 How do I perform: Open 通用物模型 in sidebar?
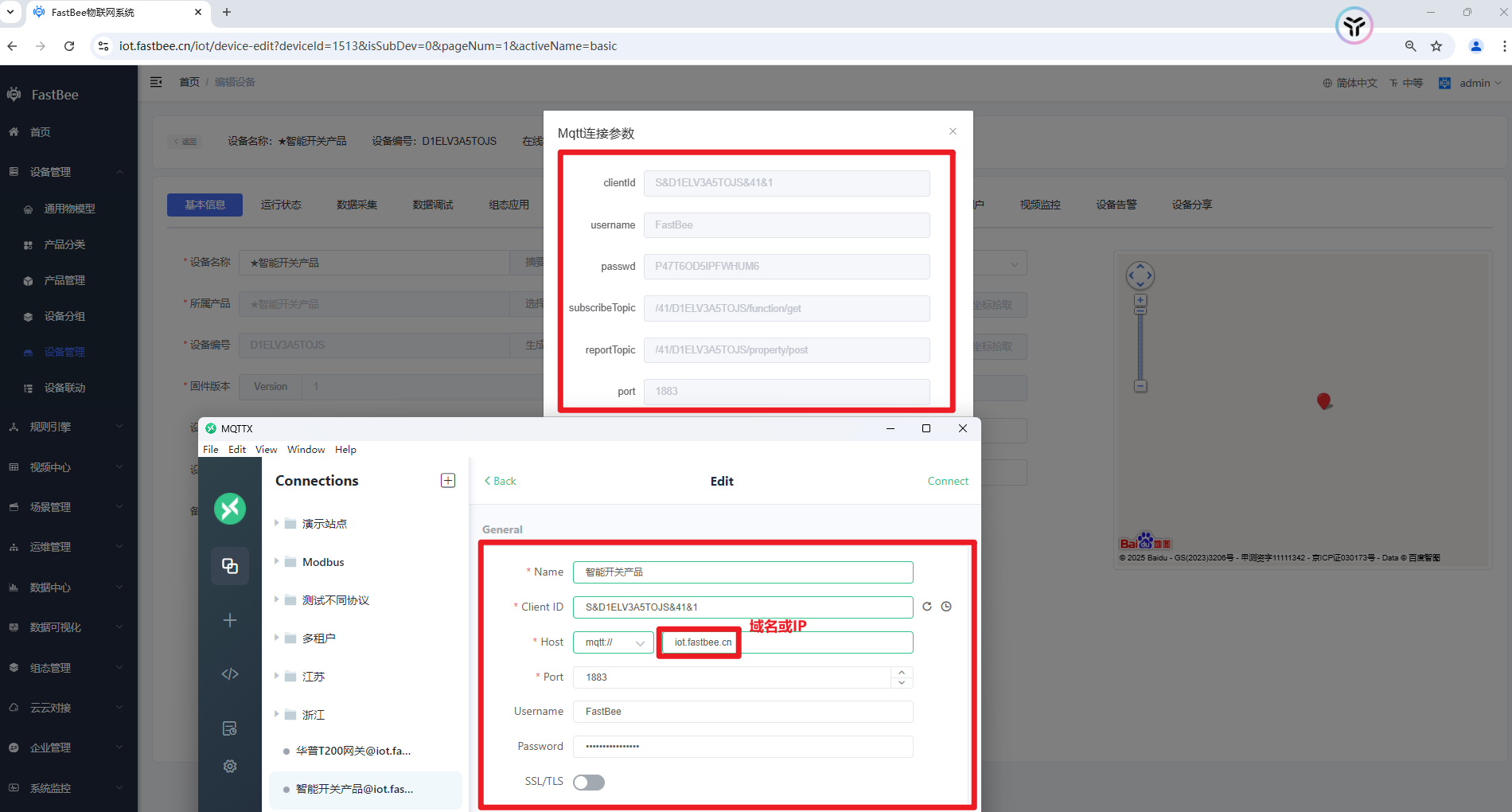click(x=69, y=209)
